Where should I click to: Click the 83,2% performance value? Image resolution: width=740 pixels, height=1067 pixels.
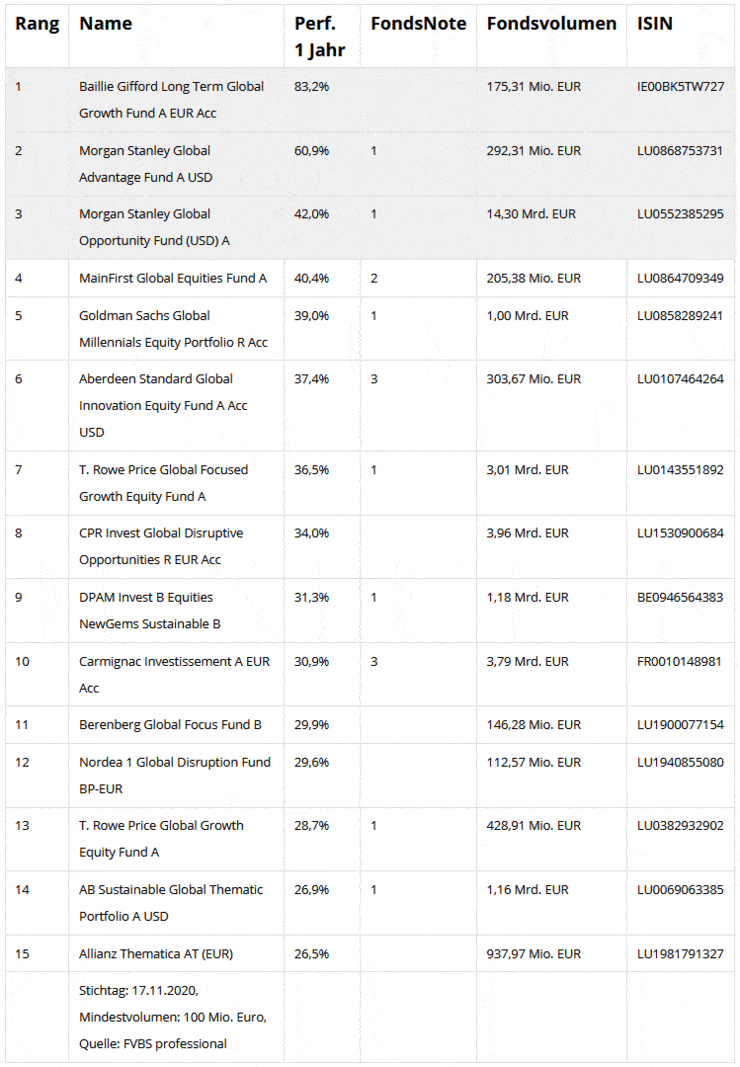(x=312, y=87)
